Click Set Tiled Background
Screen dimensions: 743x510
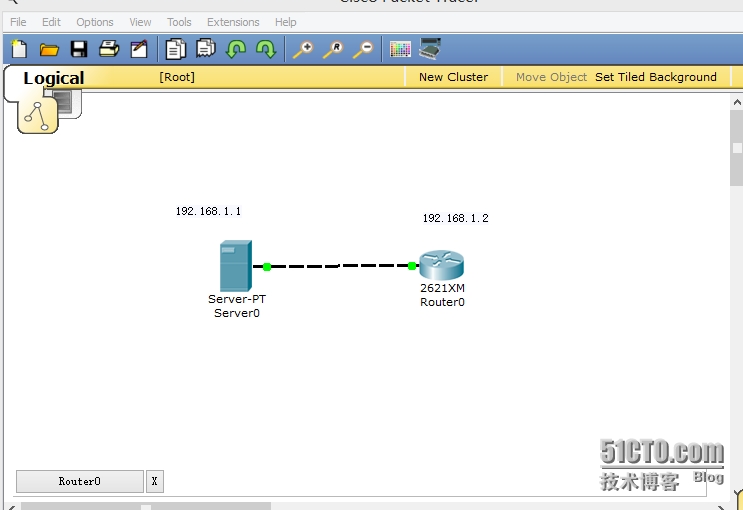point(656,77)
